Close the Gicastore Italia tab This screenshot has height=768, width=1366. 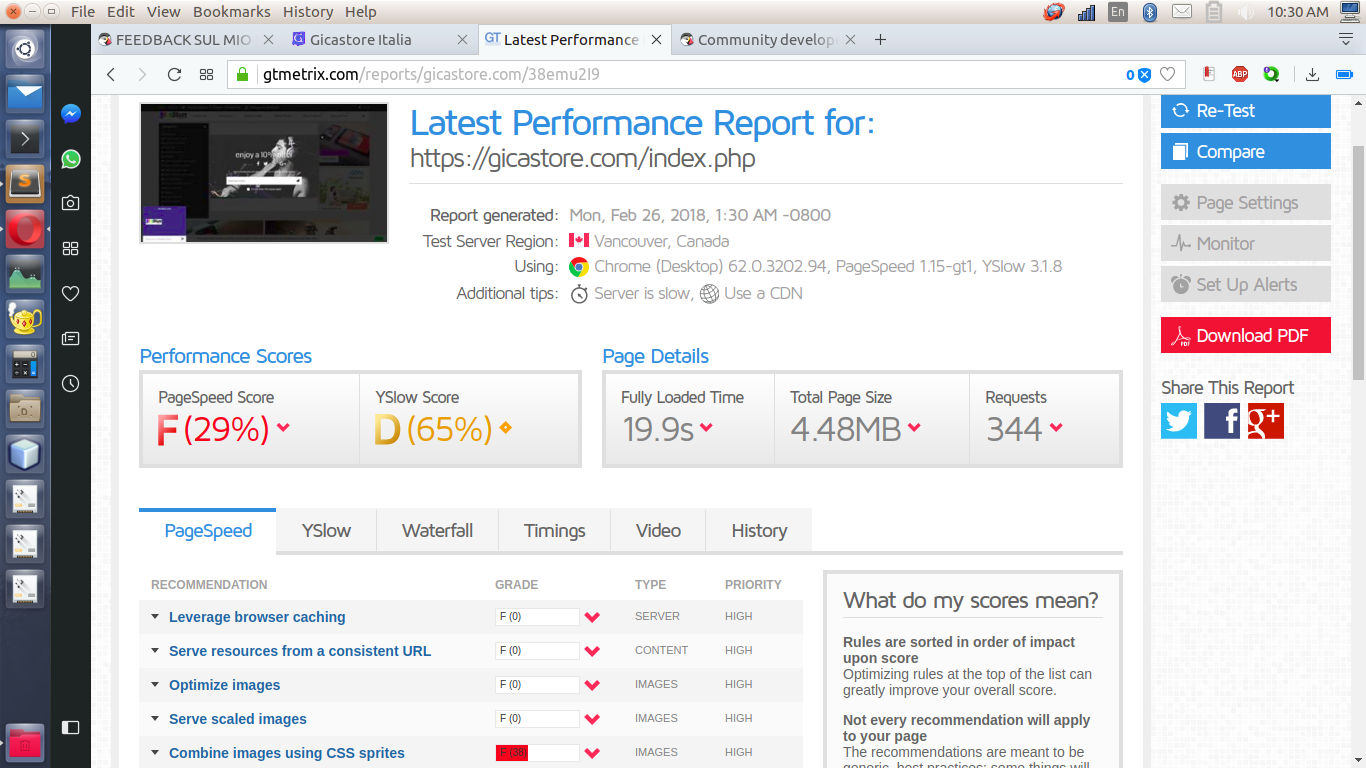[x=462, y=40]
